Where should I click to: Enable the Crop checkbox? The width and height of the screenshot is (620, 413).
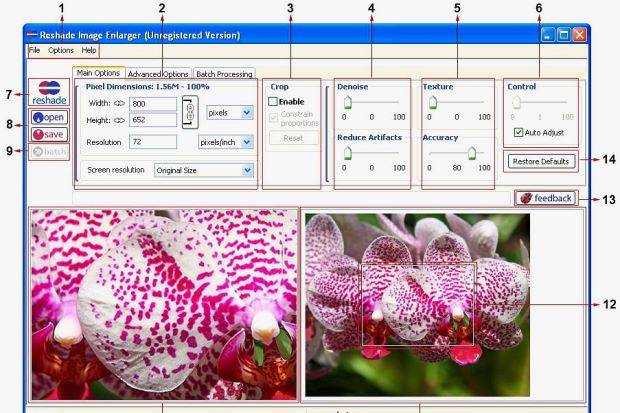274,102
